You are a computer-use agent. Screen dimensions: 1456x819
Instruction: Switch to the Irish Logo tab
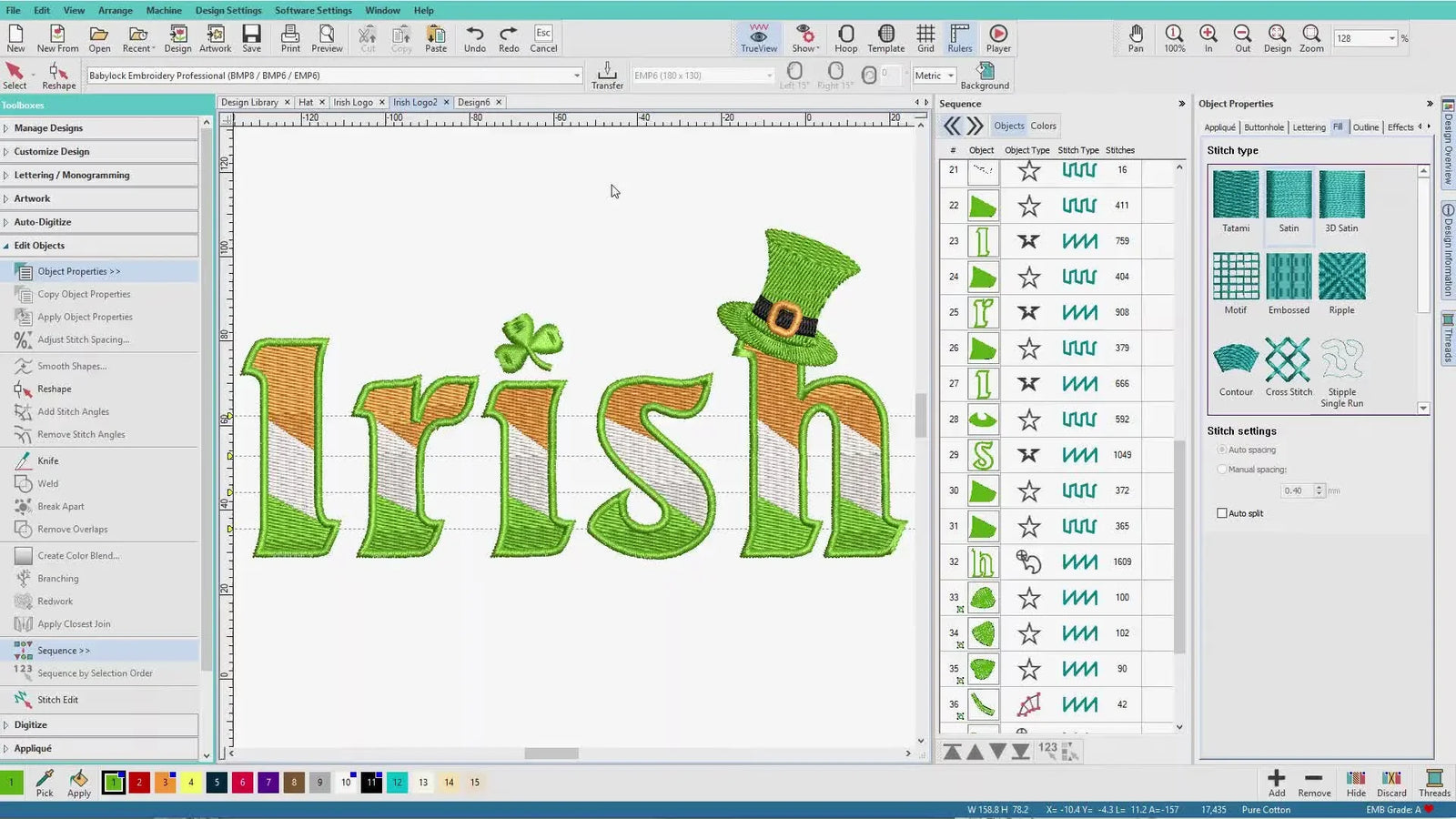pyautogui.click(x=353, y=102)
